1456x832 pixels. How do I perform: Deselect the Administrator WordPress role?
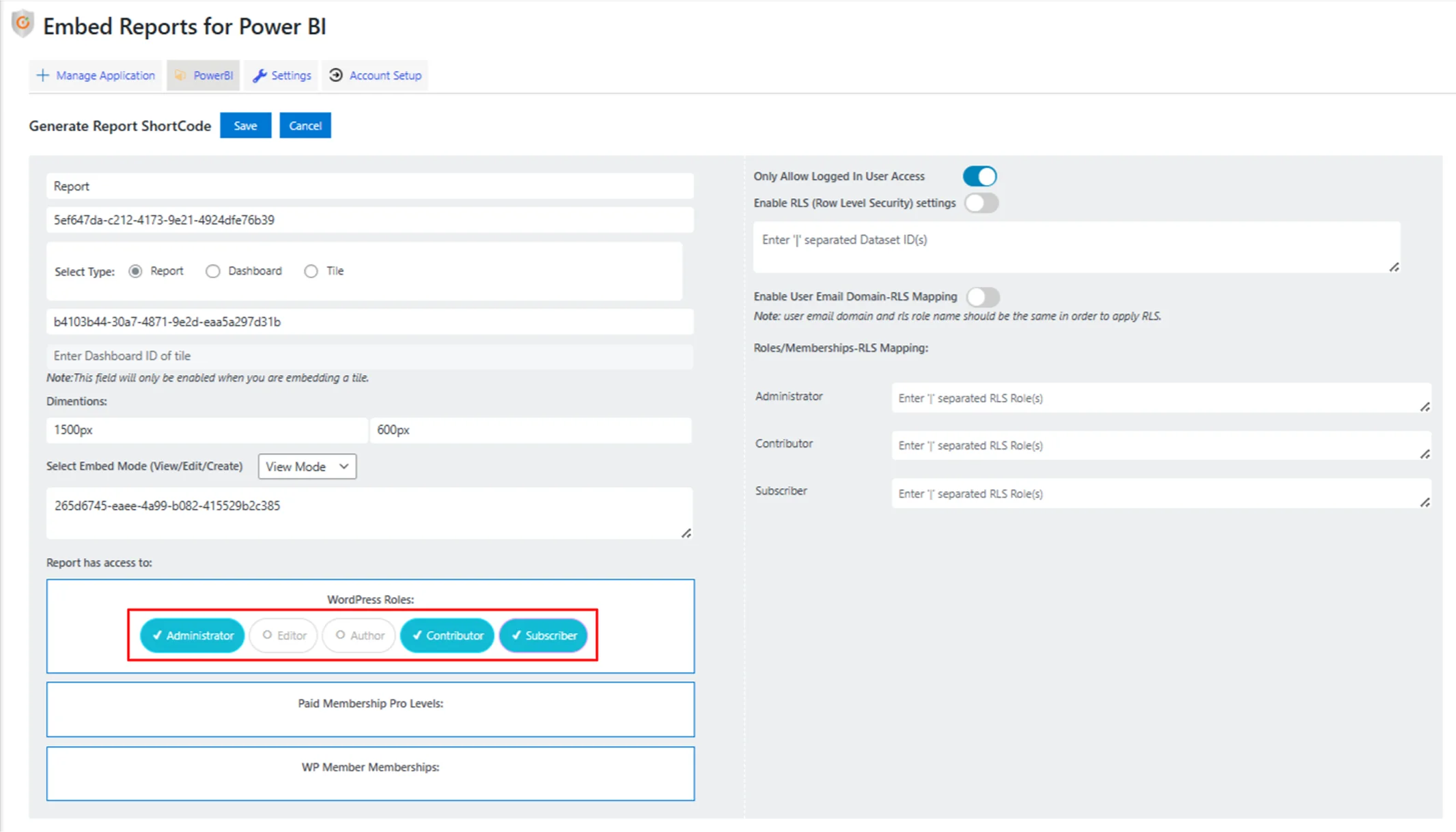(x=192, y=635)
